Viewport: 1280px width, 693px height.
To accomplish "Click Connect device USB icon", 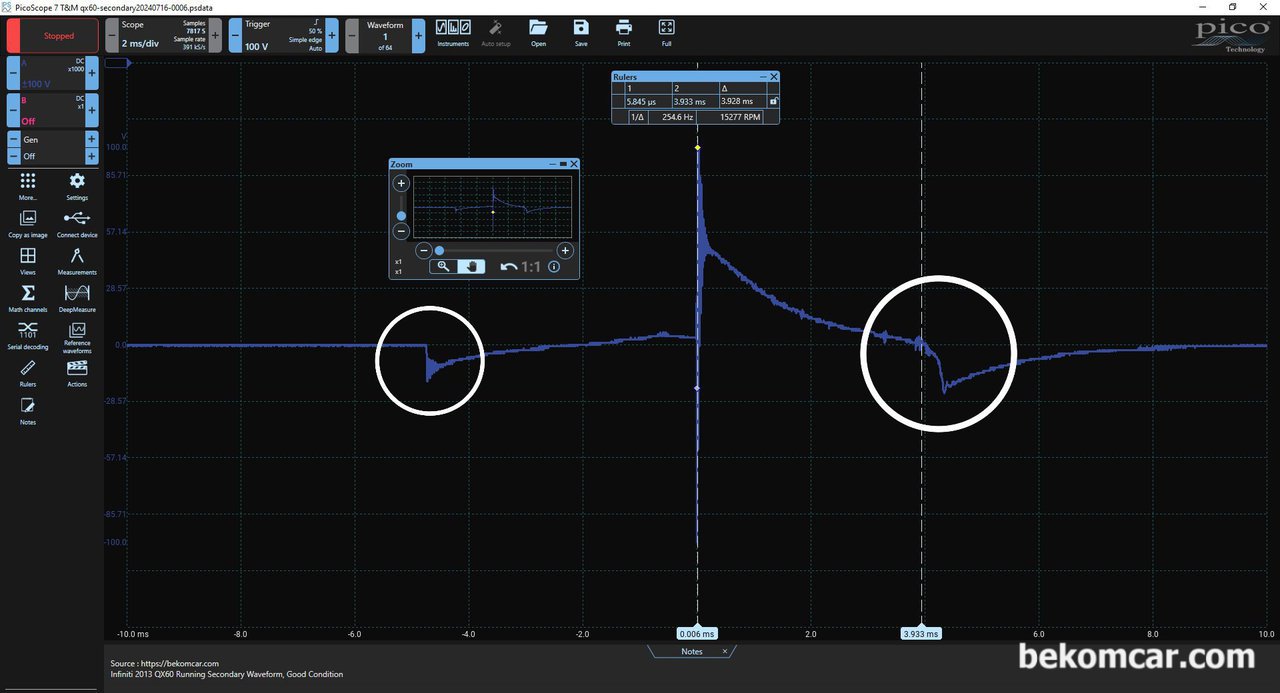I will click(x=77, y=224).
